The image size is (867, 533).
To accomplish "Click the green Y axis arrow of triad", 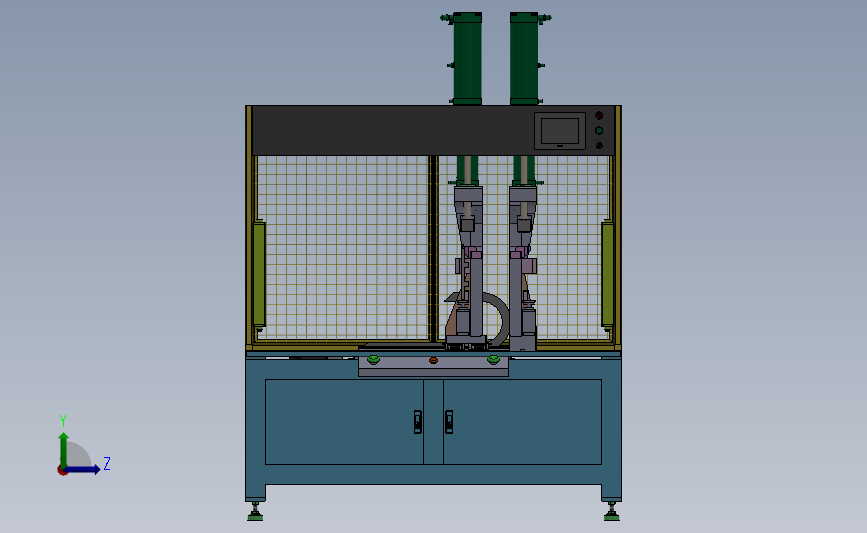I will pos(64,450).
